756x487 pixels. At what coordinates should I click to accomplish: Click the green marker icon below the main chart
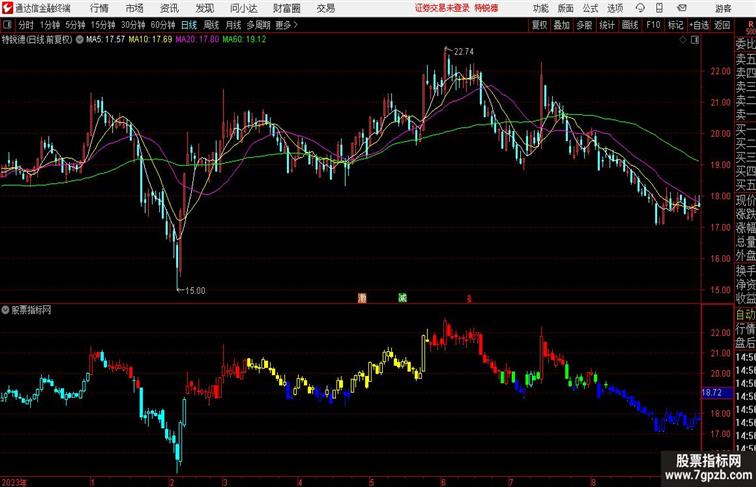[402, 298]
